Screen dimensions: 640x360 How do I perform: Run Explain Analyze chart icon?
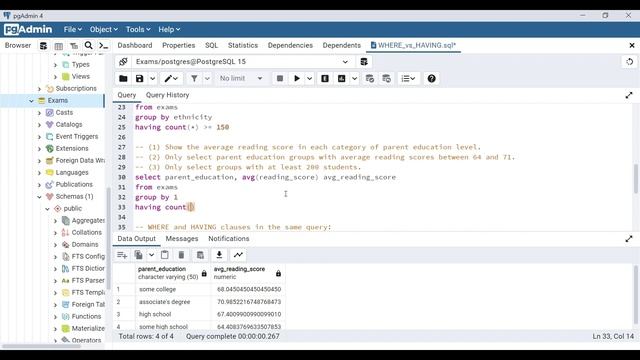pos(342,78)
